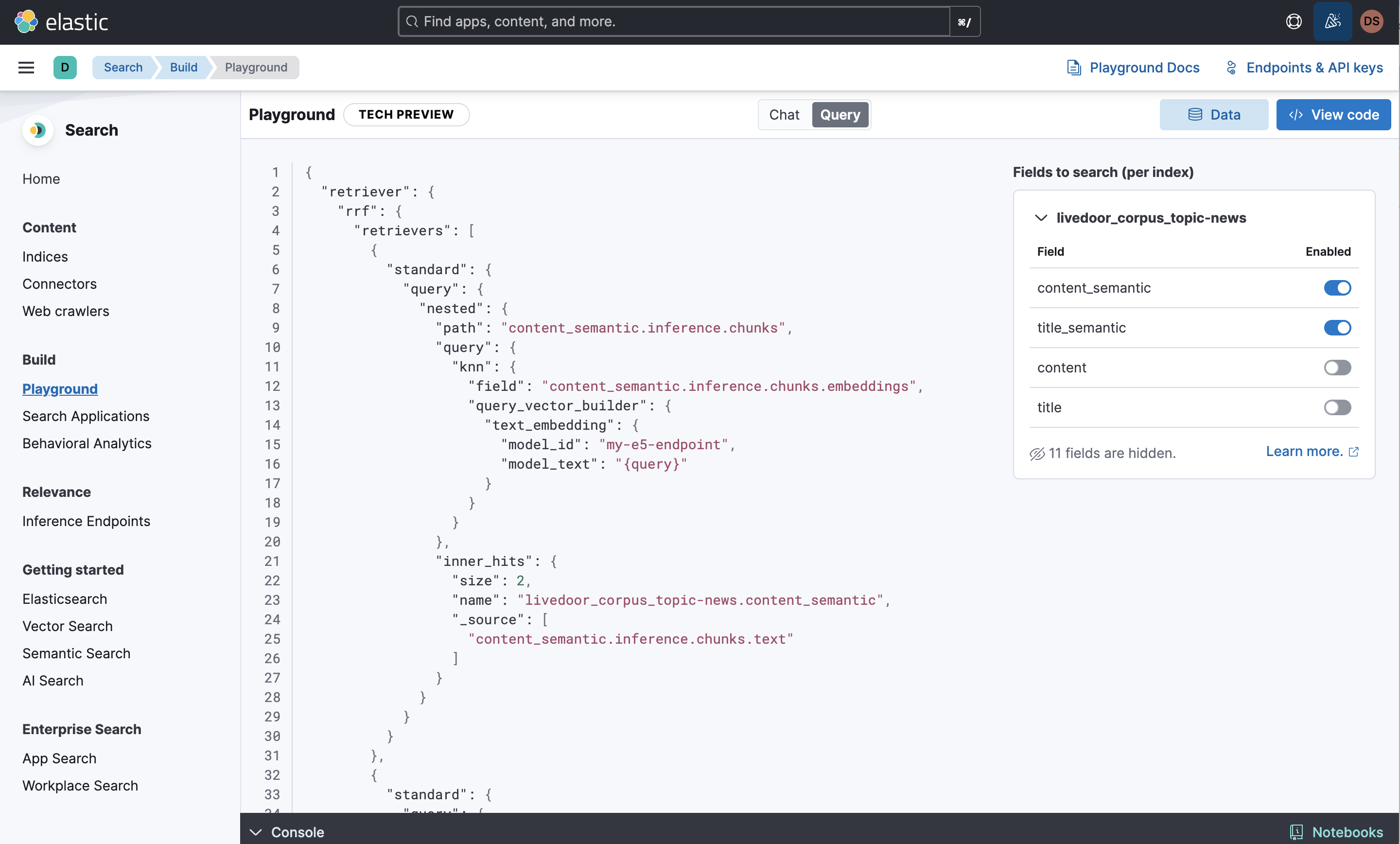Viewport: 1400px width, 844px height.
Task: Open Elasticsearch getting started page
Action: [65, 599]
